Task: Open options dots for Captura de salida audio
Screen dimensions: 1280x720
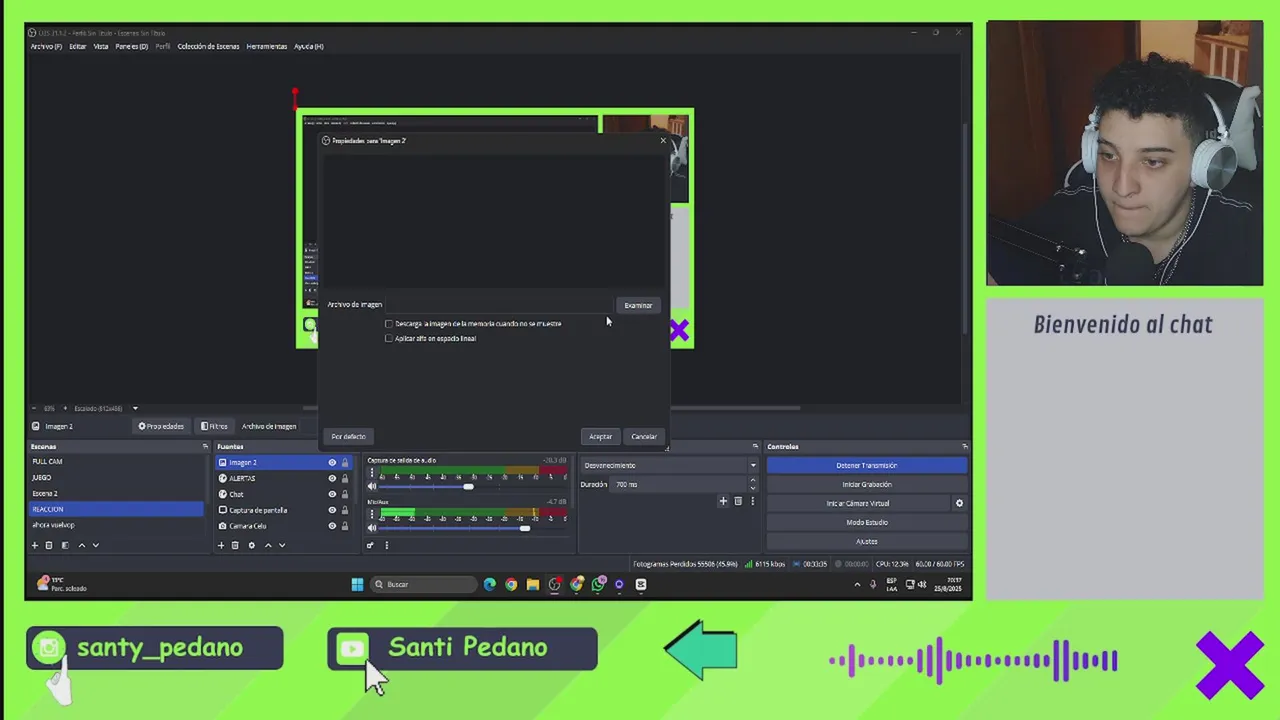Action: pos(372,473)
